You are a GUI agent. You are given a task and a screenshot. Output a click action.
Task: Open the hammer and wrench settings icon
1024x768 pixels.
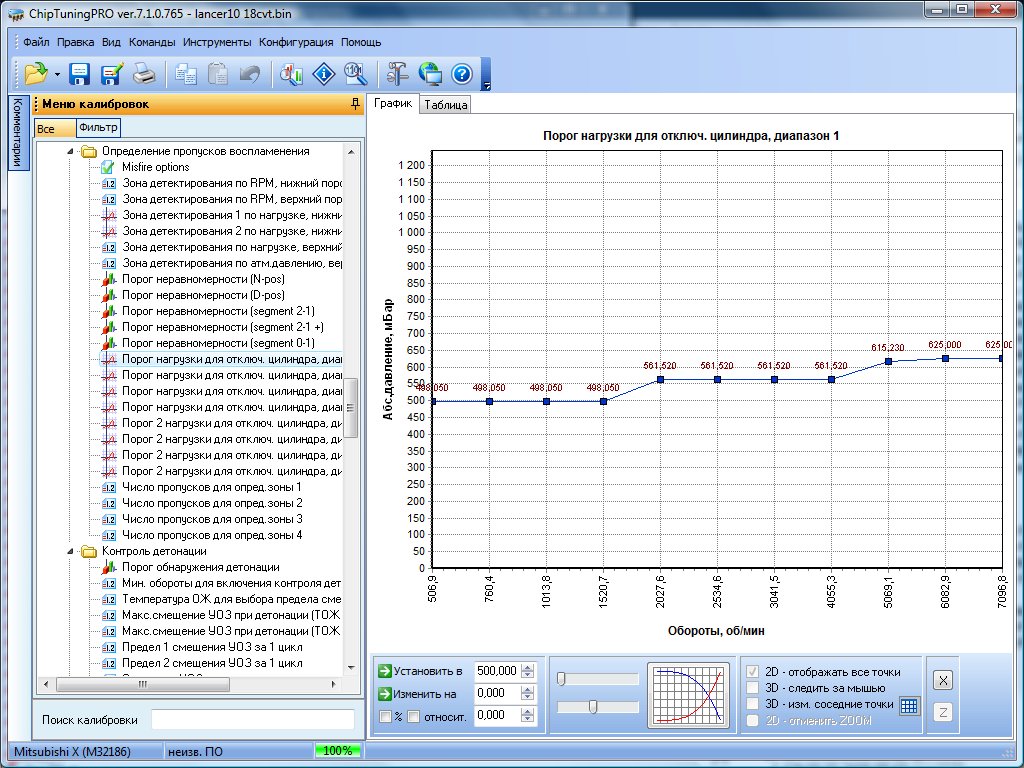pos(397,73)
